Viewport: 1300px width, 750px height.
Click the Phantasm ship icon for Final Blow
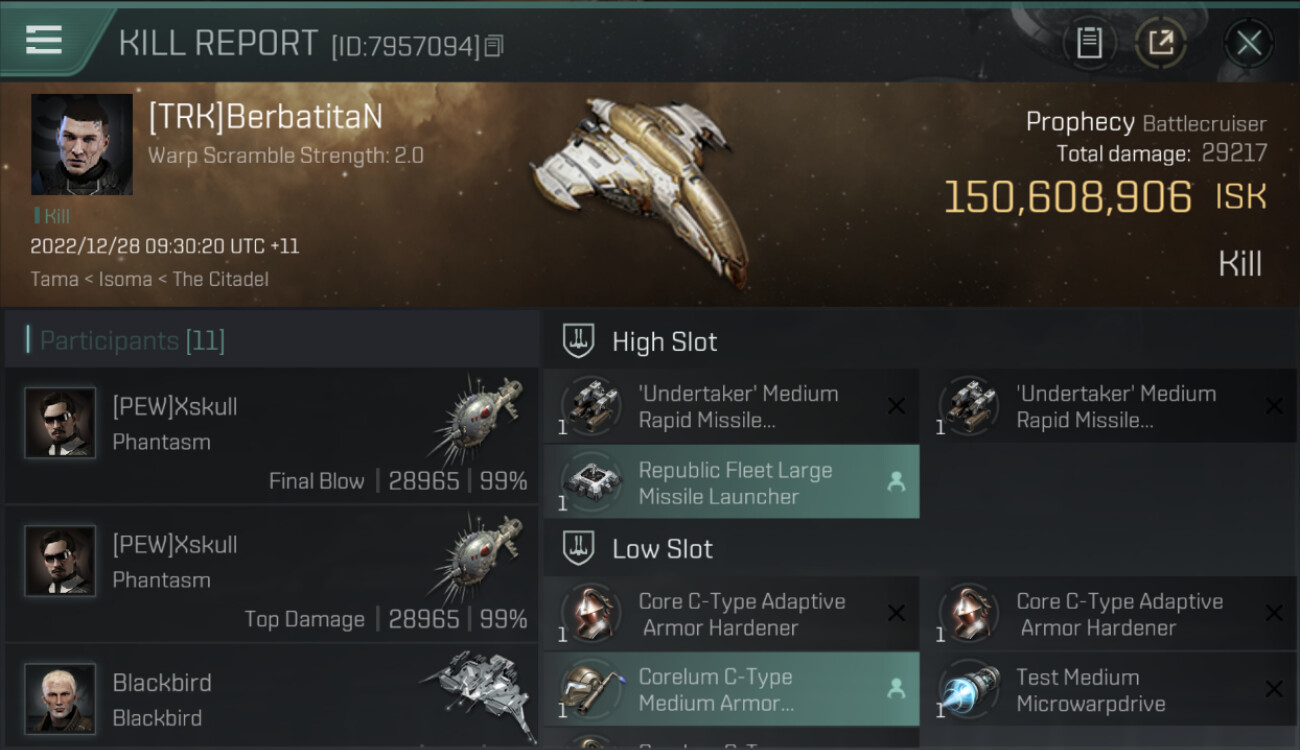[x=479, y=420]
